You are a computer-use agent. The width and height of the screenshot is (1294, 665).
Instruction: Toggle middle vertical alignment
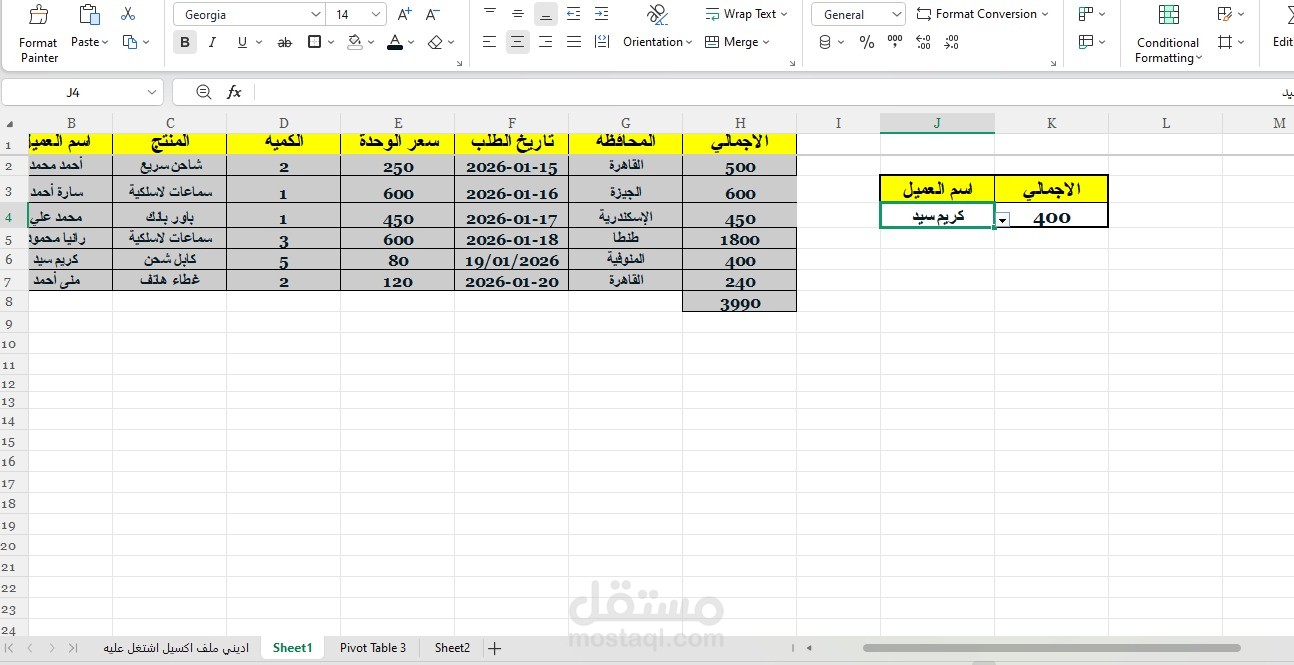517,14
